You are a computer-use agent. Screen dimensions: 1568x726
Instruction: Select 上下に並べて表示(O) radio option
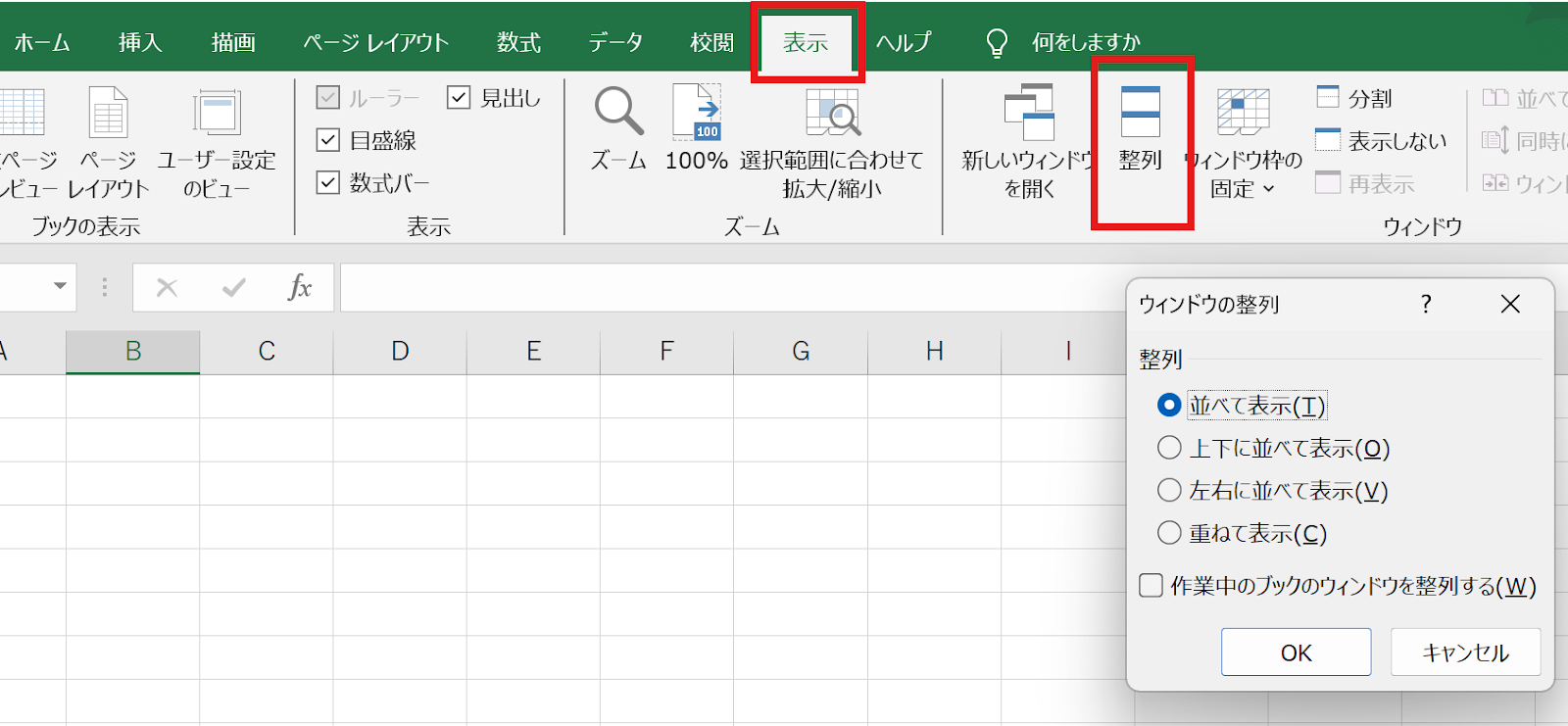point(1168,448)
